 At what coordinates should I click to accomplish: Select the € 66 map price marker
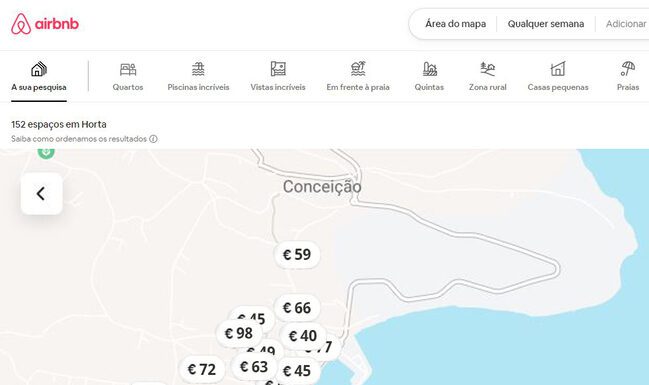pos(297,308)
